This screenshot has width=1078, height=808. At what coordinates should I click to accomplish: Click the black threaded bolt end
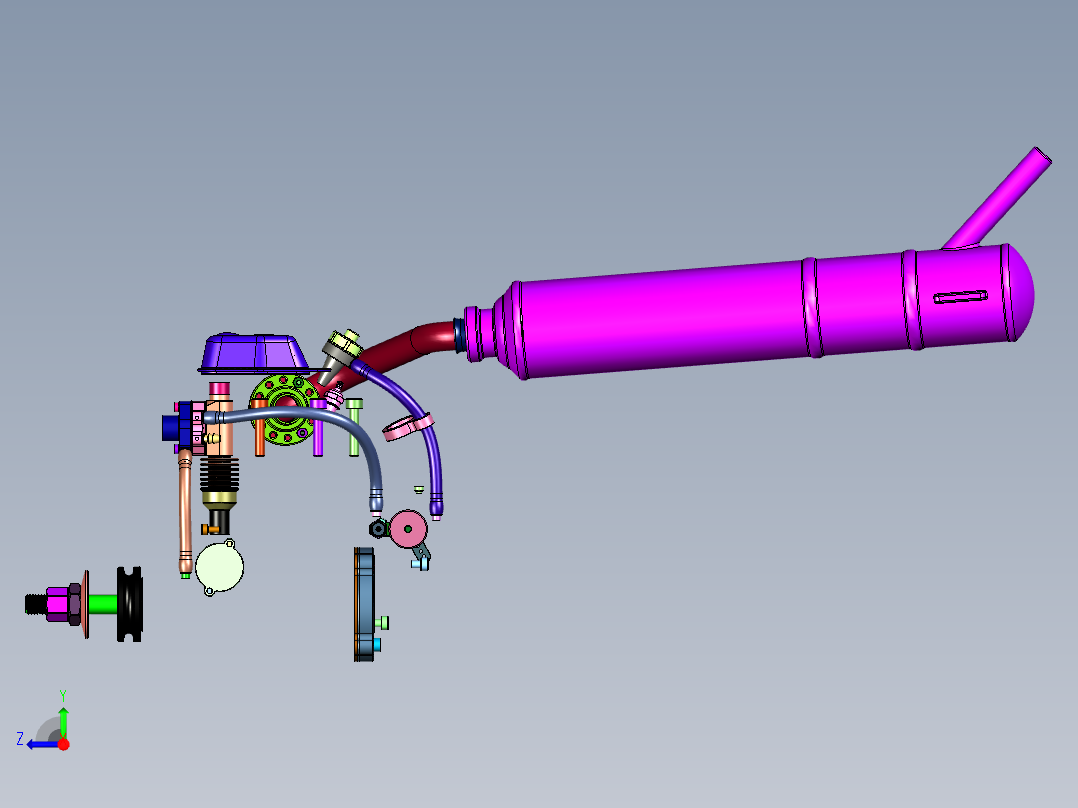[x=35, y=604]
